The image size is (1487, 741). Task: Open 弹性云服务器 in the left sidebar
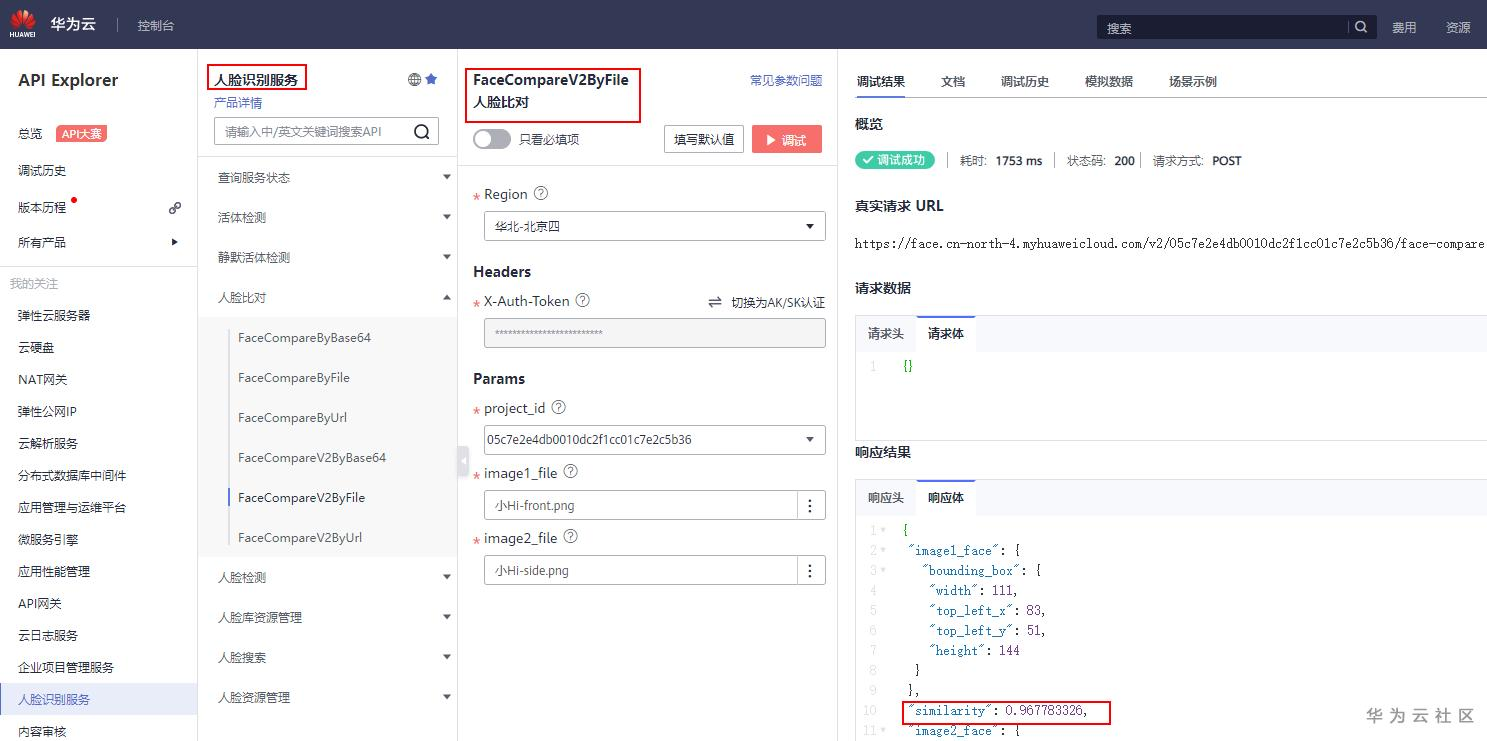pos(54,315)
